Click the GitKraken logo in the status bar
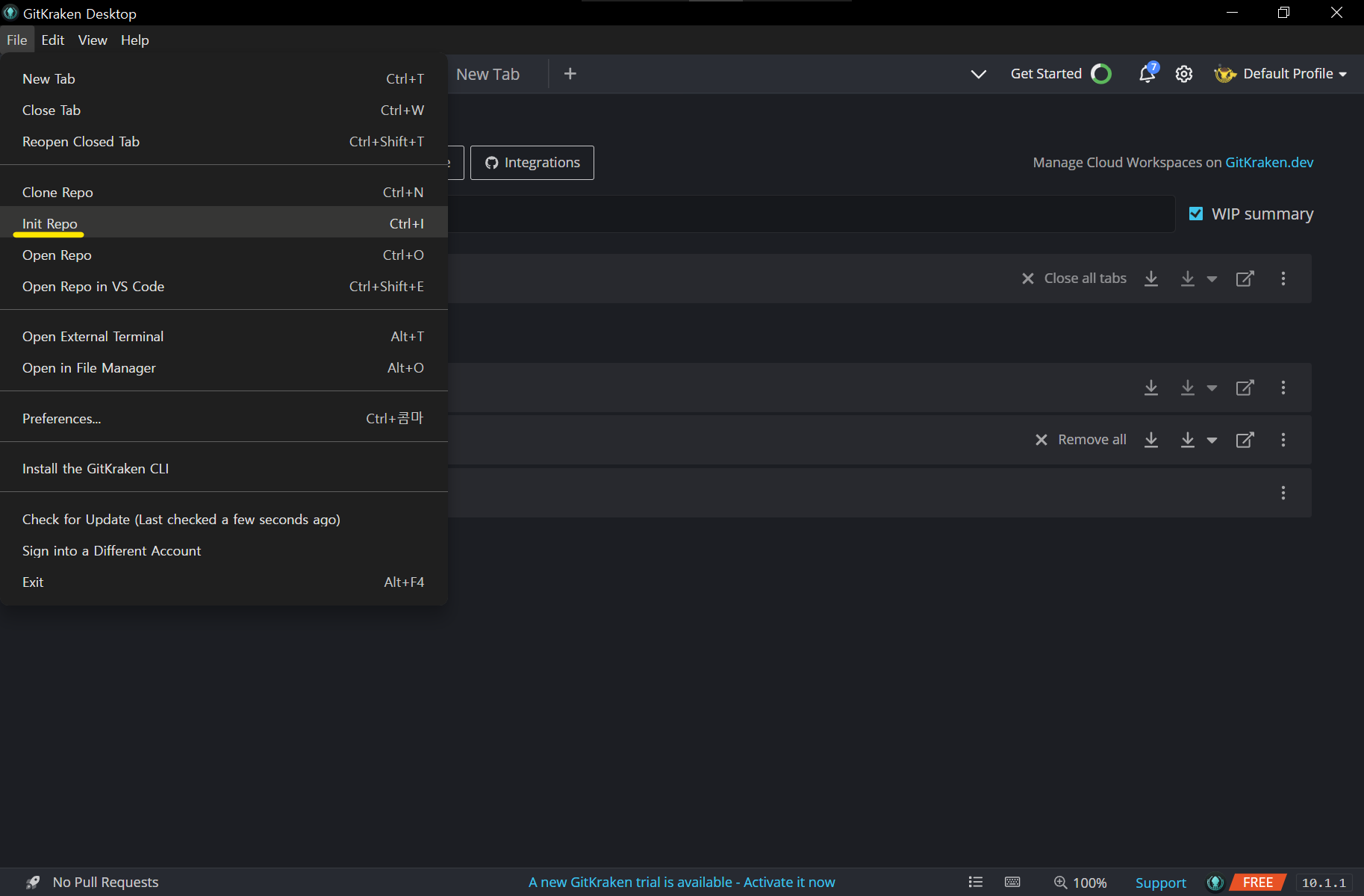 tap(1215, 883)
